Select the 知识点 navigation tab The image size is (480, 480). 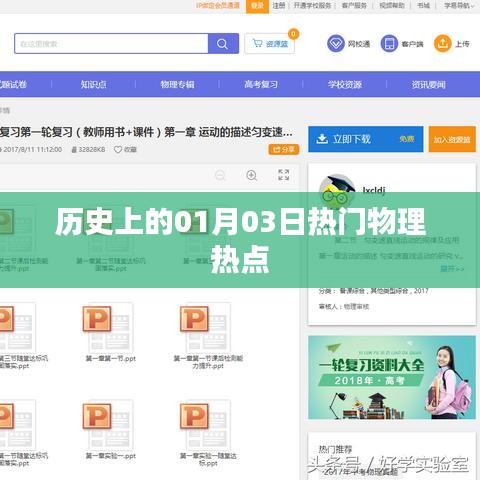(94, 84)
